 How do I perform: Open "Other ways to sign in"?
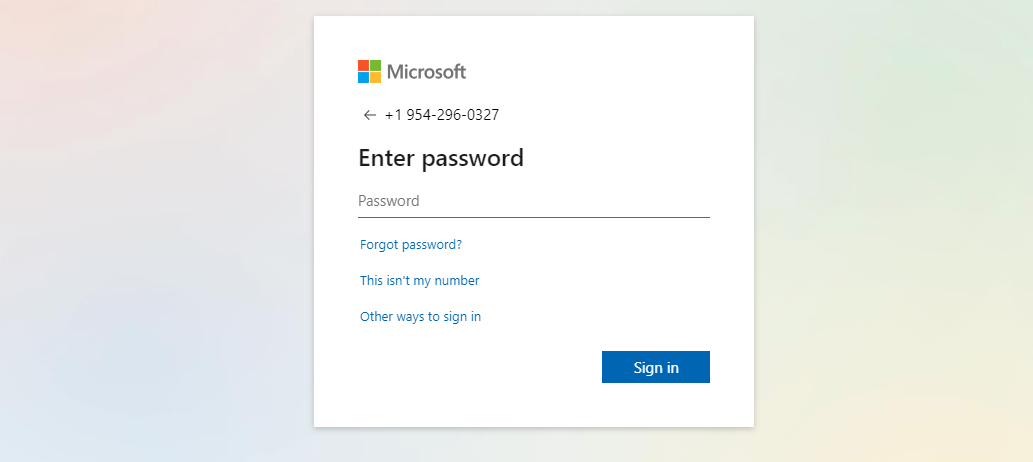tap(421, 317)
